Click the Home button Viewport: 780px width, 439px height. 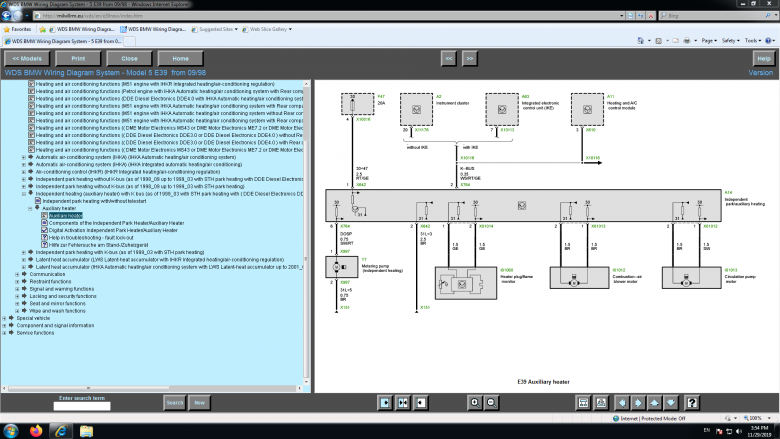coord(180,58)
